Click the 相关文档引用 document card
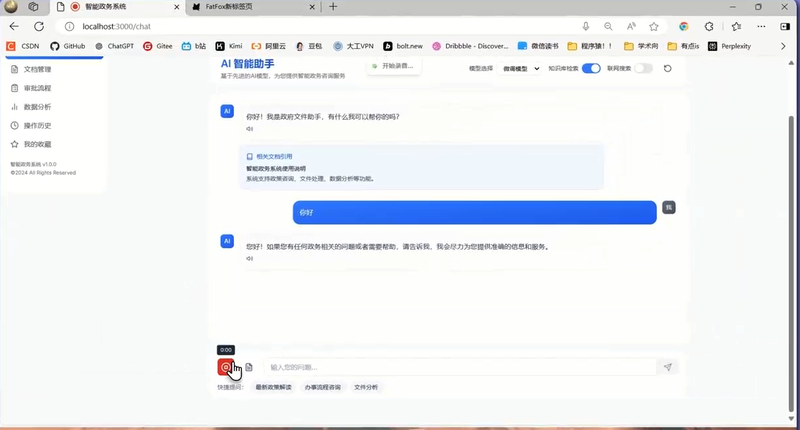800x430 pixels. [421, 167]
